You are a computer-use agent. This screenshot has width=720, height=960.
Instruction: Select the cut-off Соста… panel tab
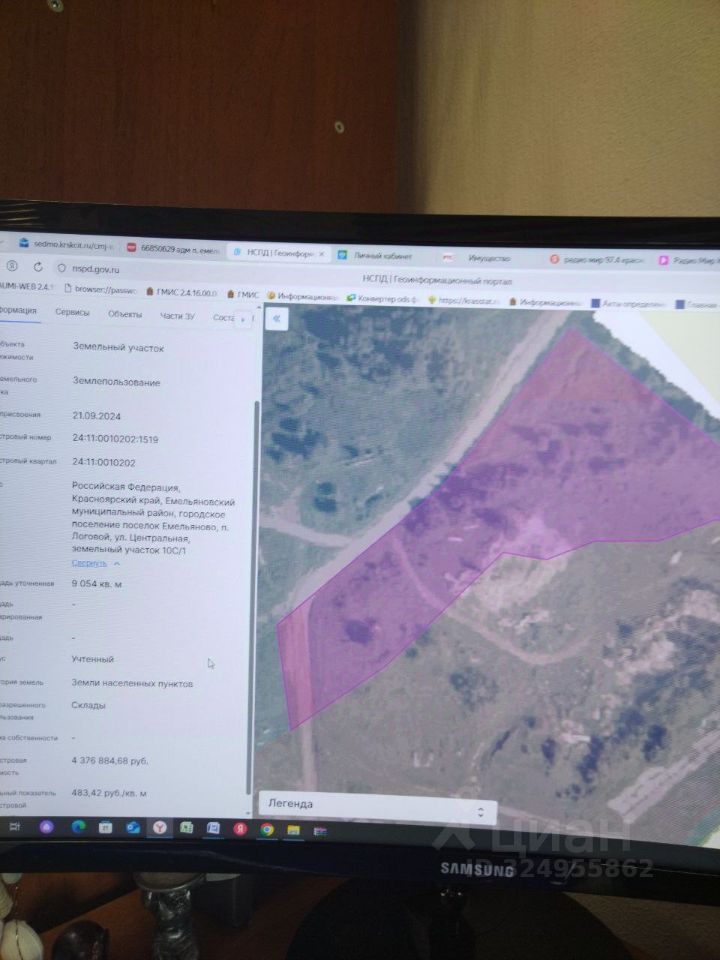coord(223,317)
